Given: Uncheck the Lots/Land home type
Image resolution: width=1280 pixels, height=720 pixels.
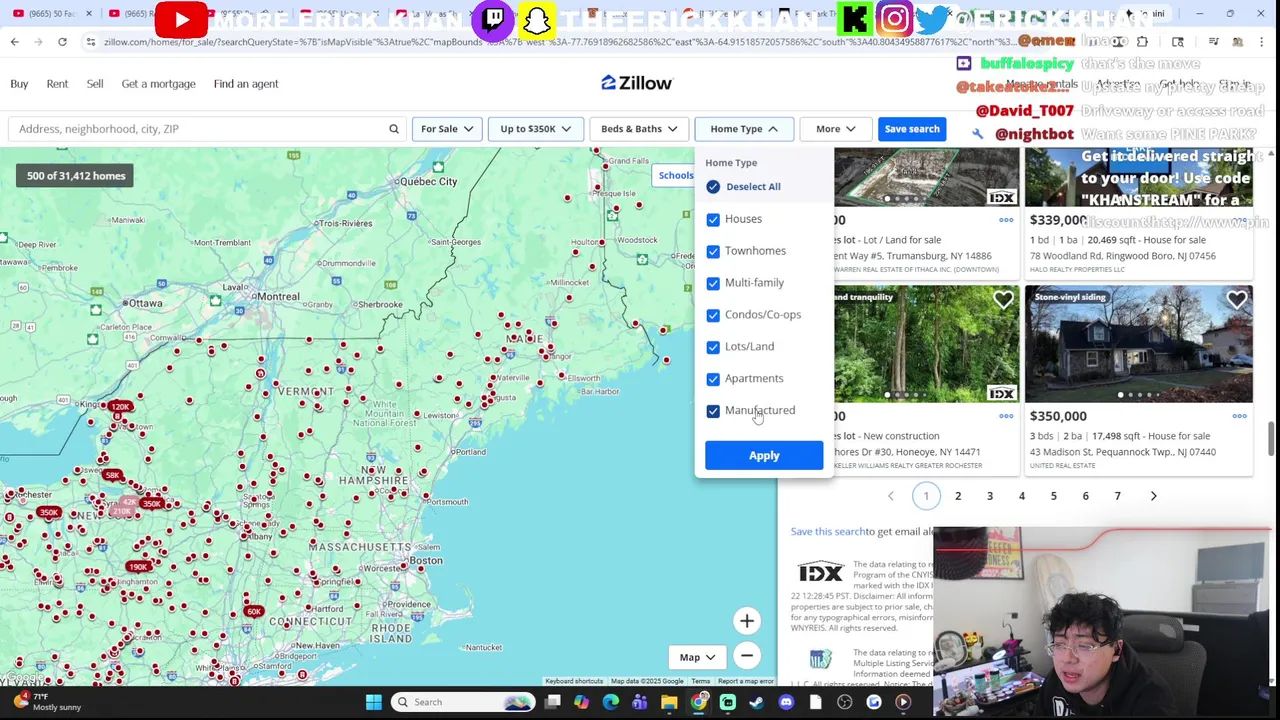Looking at the screenshot, I should pyautogui.click(x=713, y=347).
